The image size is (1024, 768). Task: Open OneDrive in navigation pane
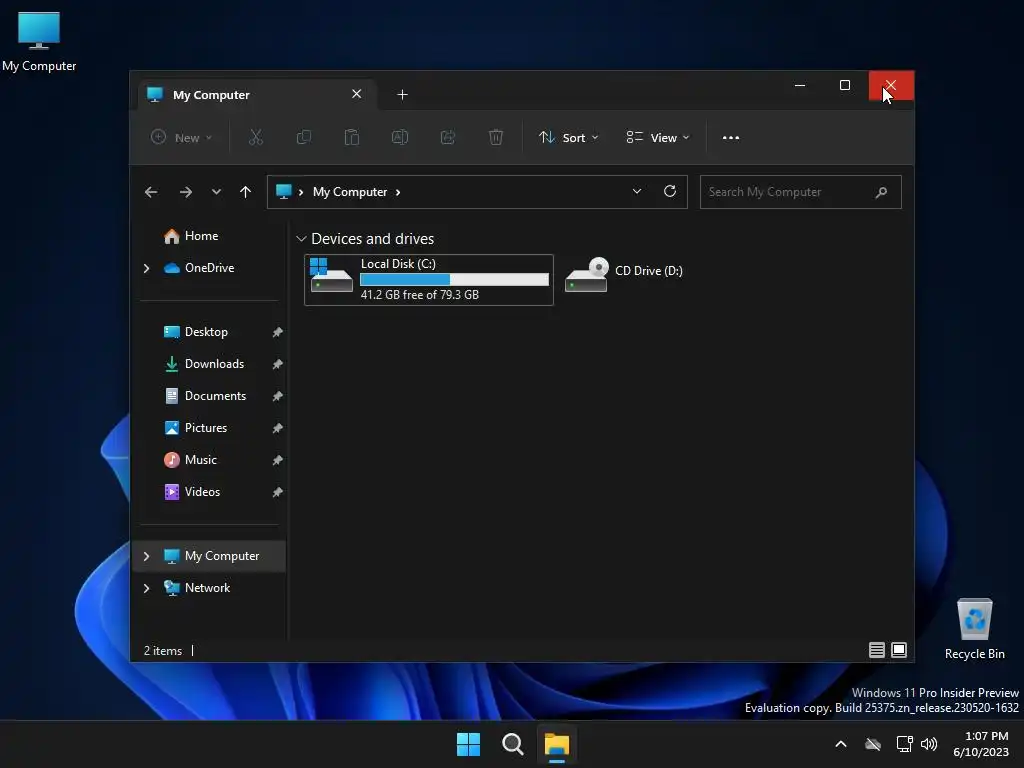[x=199, y=268]
